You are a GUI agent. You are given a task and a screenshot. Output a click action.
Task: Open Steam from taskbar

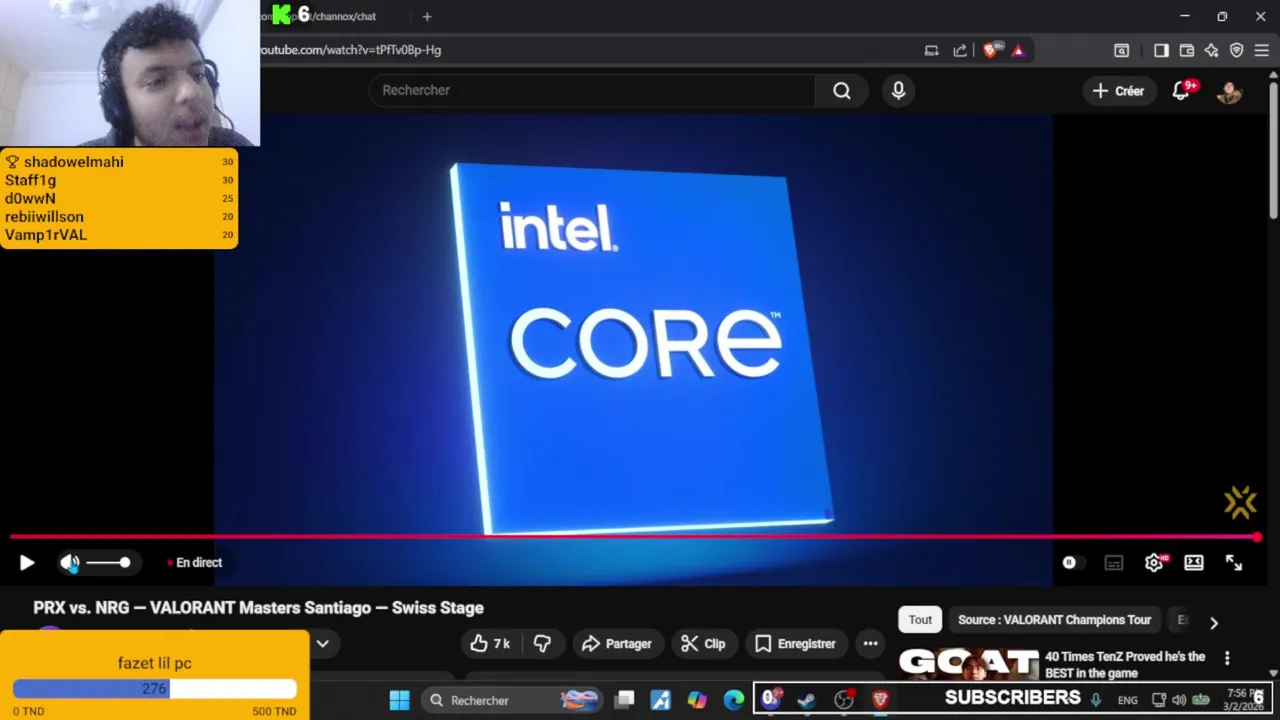(806, 700)
